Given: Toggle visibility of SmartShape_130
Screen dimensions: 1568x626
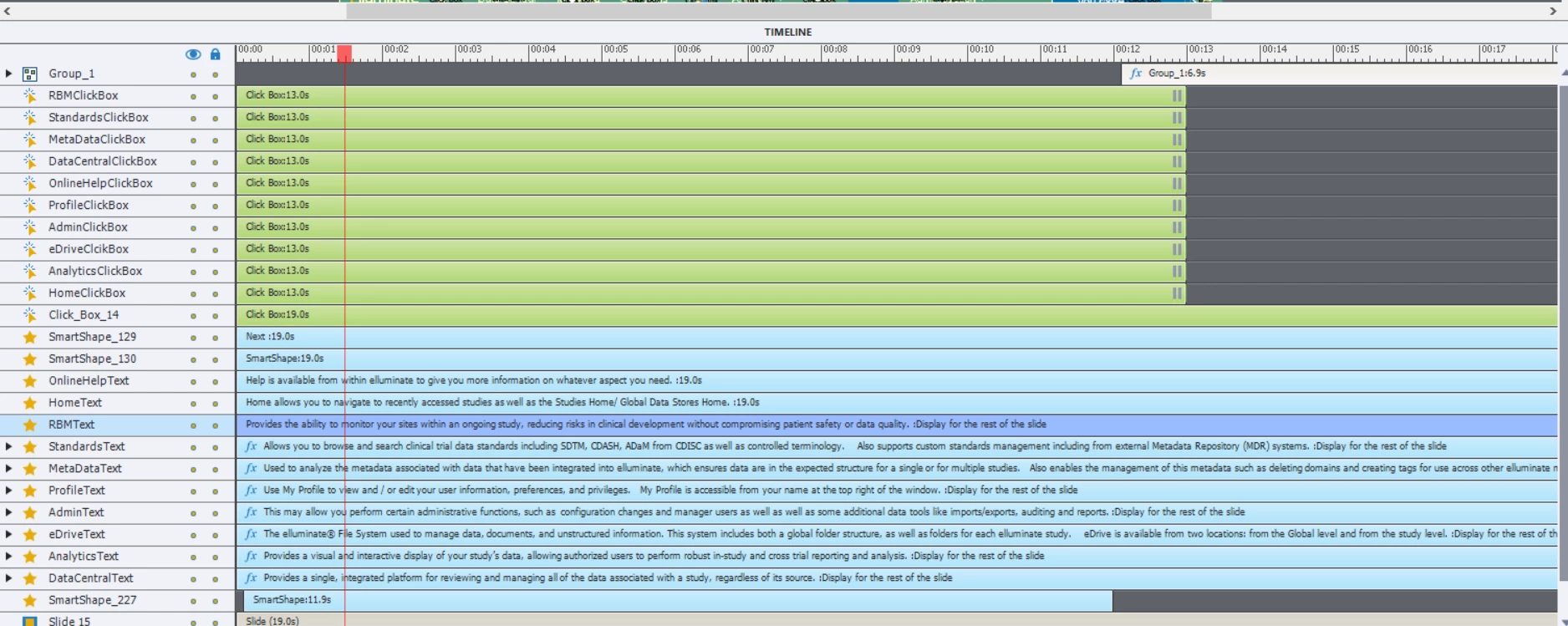Looking at the screenshot, I should pos(193,359).
